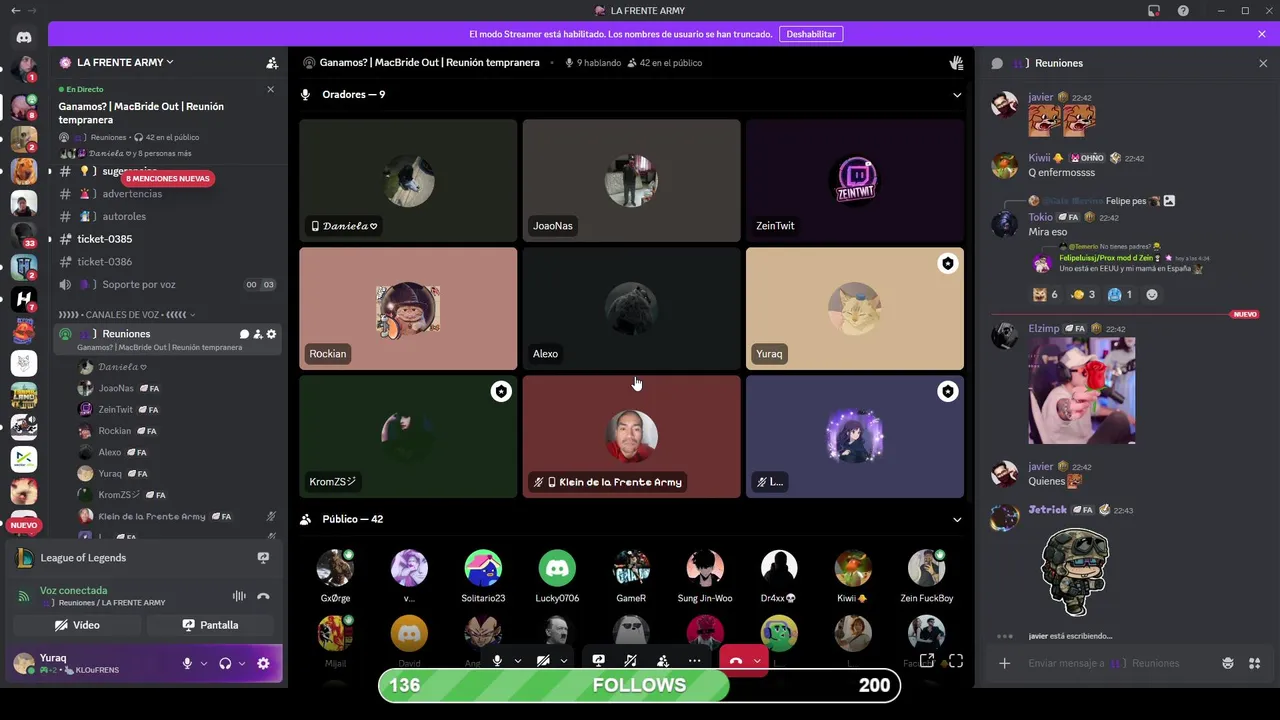Viewport: 1280px width, 720px height.
Task: Enter full screen mode for stage
Action: [x=956, y=661]
